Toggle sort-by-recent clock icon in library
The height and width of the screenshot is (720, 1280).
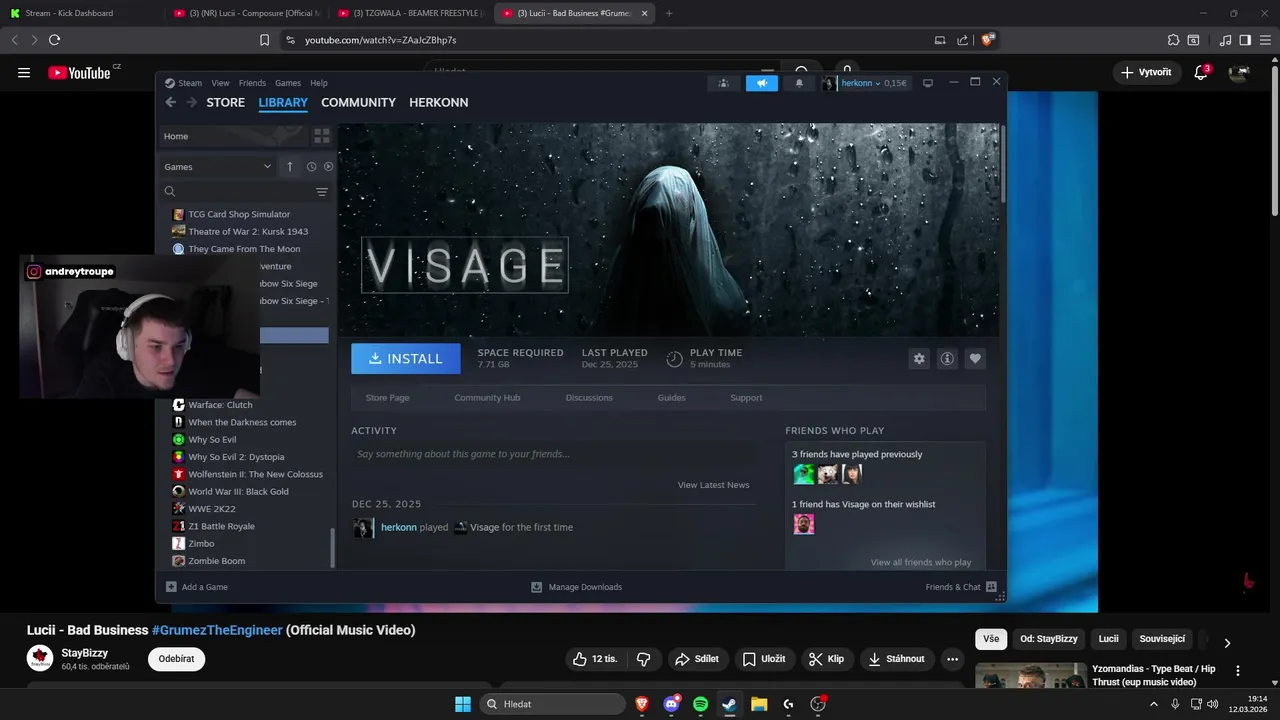(x=311, y=167)
